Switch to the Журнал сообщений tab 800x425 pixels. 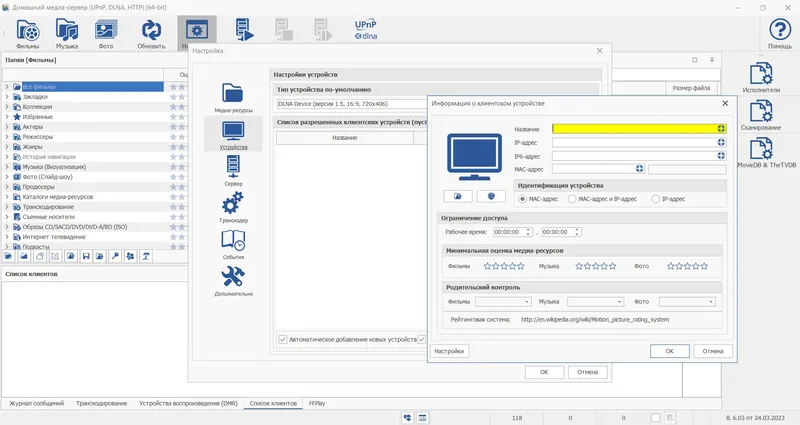pyautogui.click(x=36, y=403)
